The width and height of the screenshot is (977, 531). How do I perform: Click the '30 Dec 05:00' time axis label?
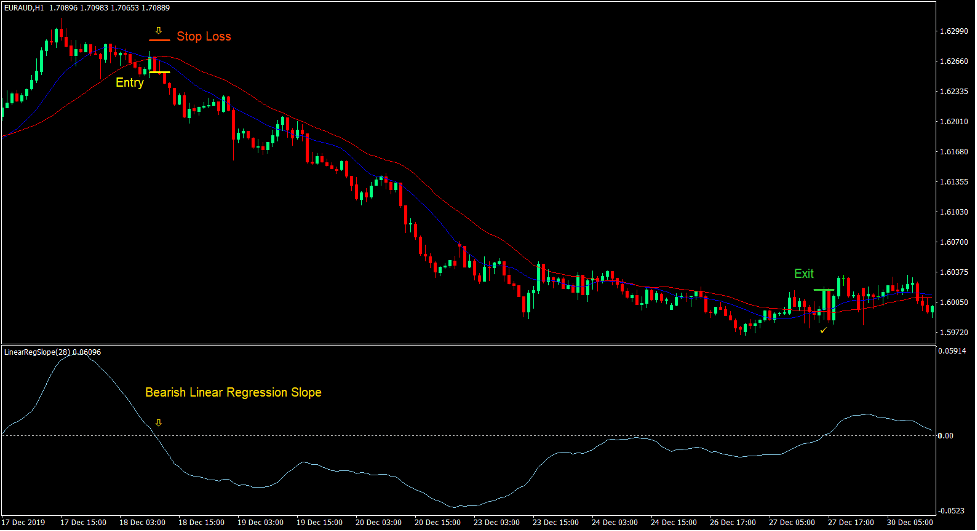912,523
